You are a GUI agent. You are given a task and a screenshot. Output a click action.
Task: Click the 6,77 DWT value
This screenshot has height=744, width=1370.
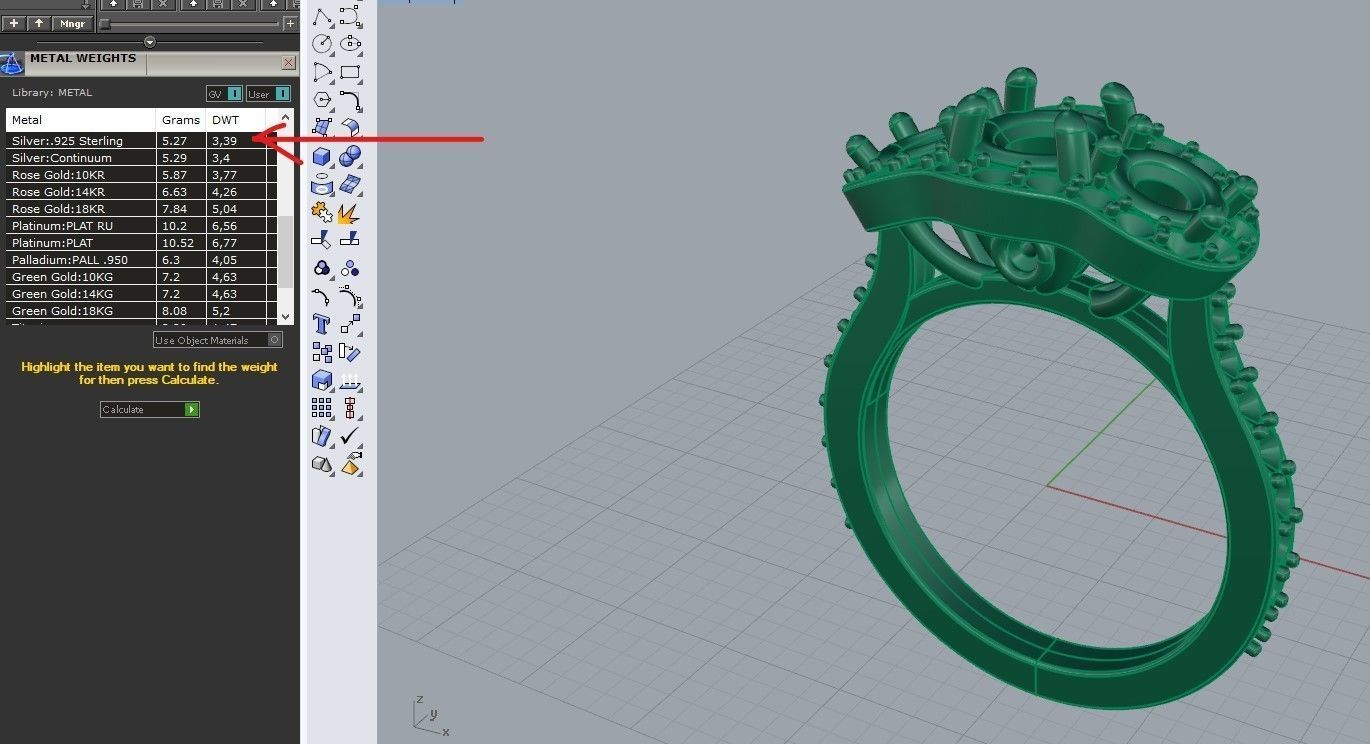click(224, 243)
